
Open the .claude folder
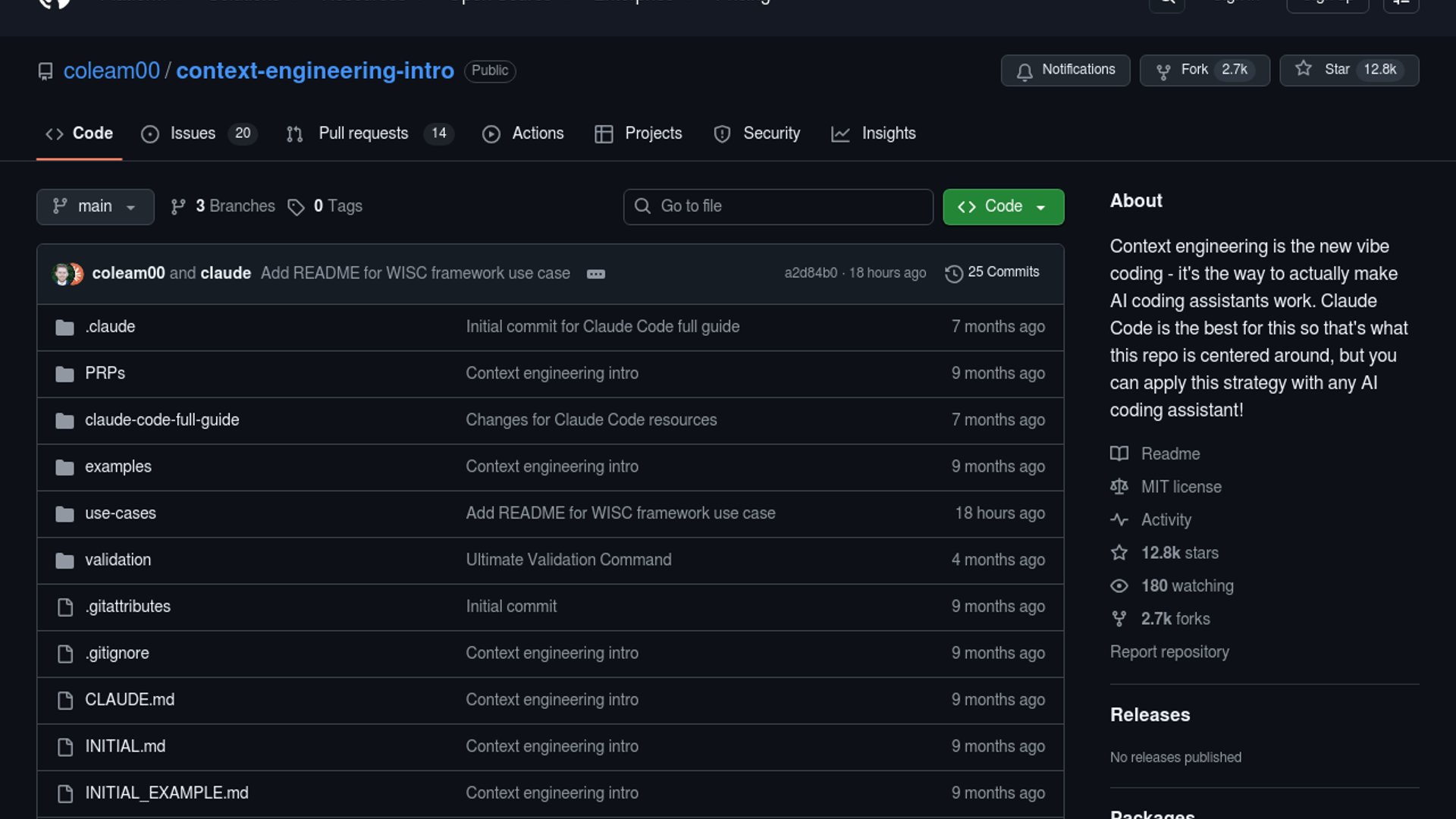[x=110, y=327]
